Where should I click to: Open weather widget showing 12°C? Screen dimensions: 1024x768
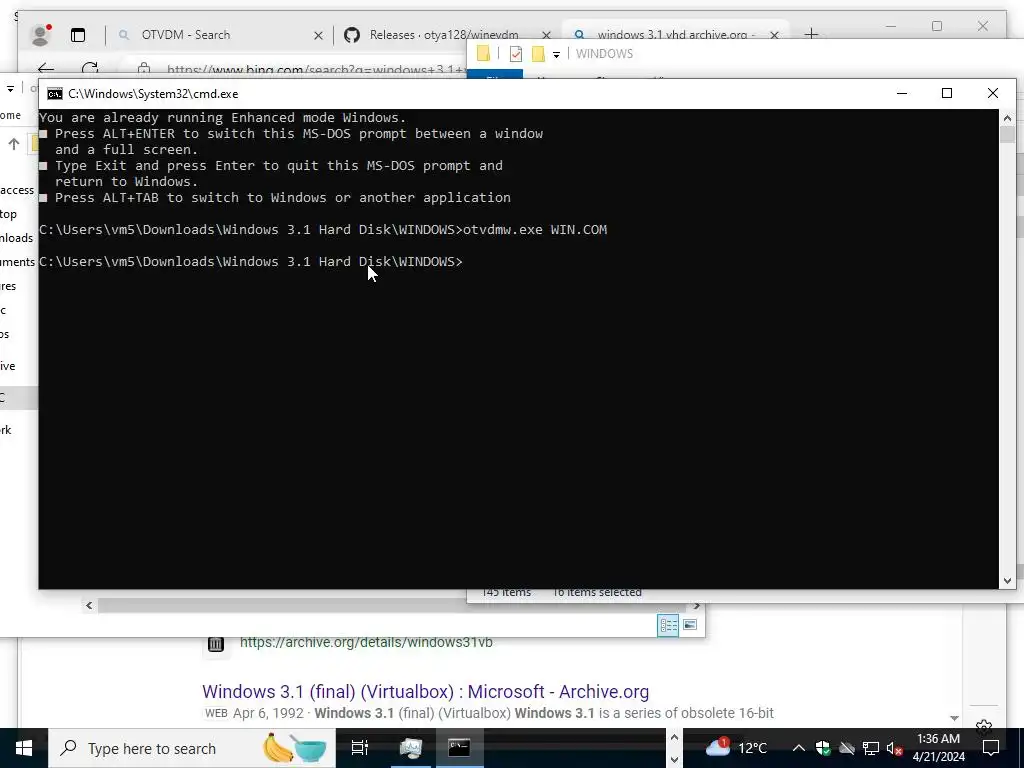737,748
